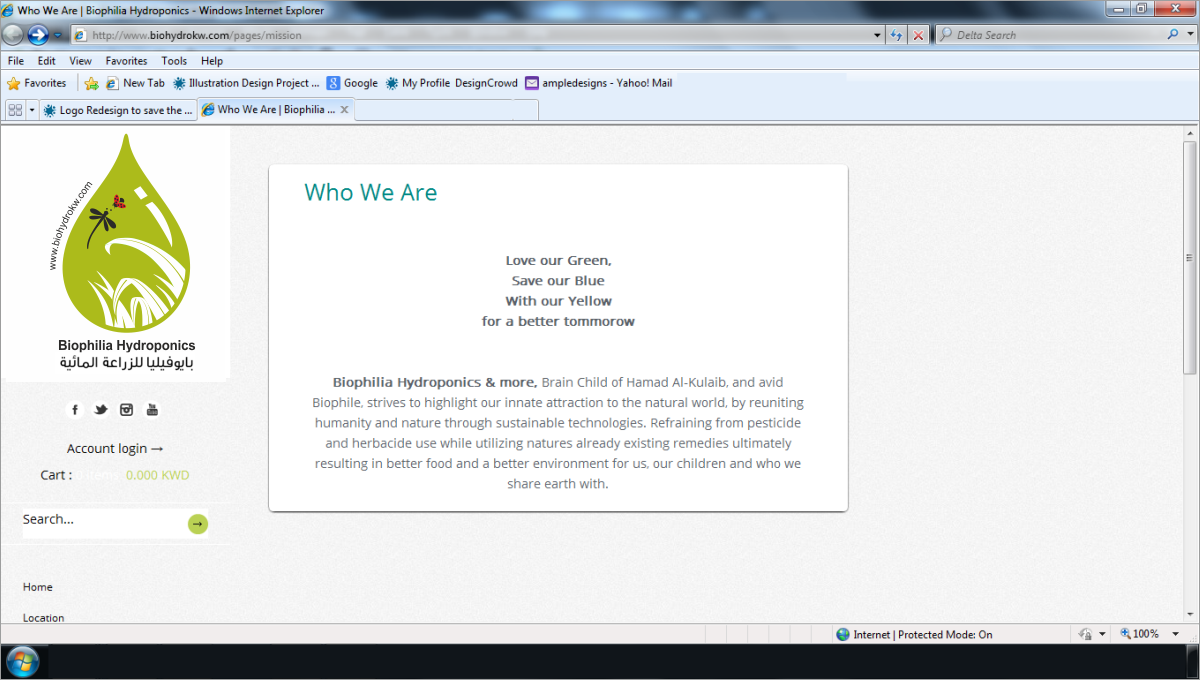Open the Tools menu
Screen dimensions: 1200x680
point(174,61)
